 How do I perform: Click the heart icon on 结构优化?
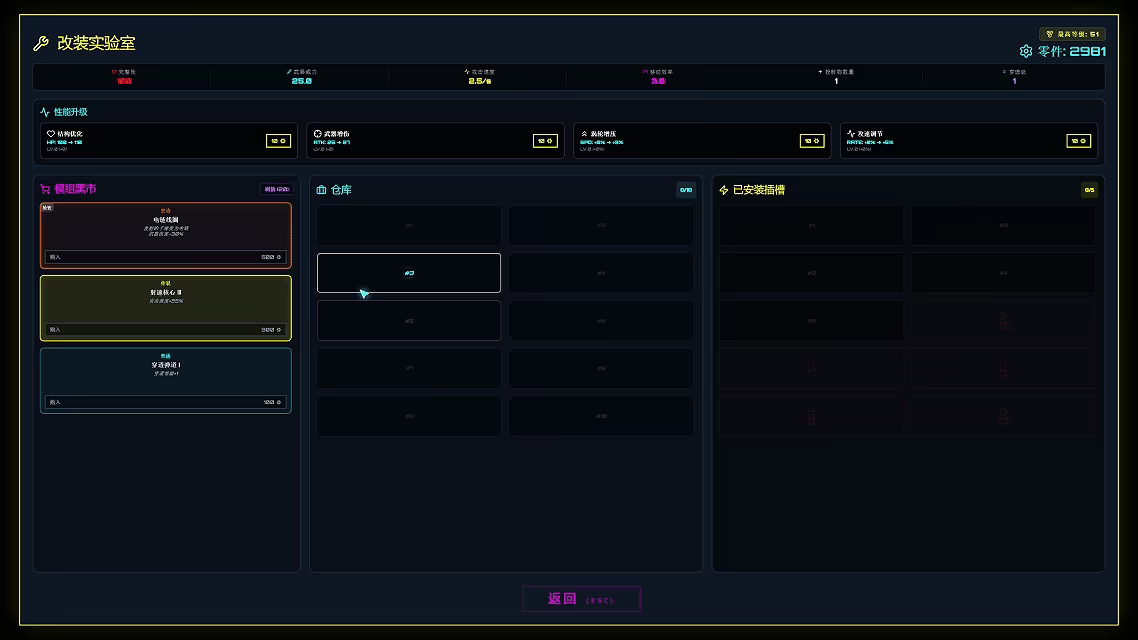point(51,134)
